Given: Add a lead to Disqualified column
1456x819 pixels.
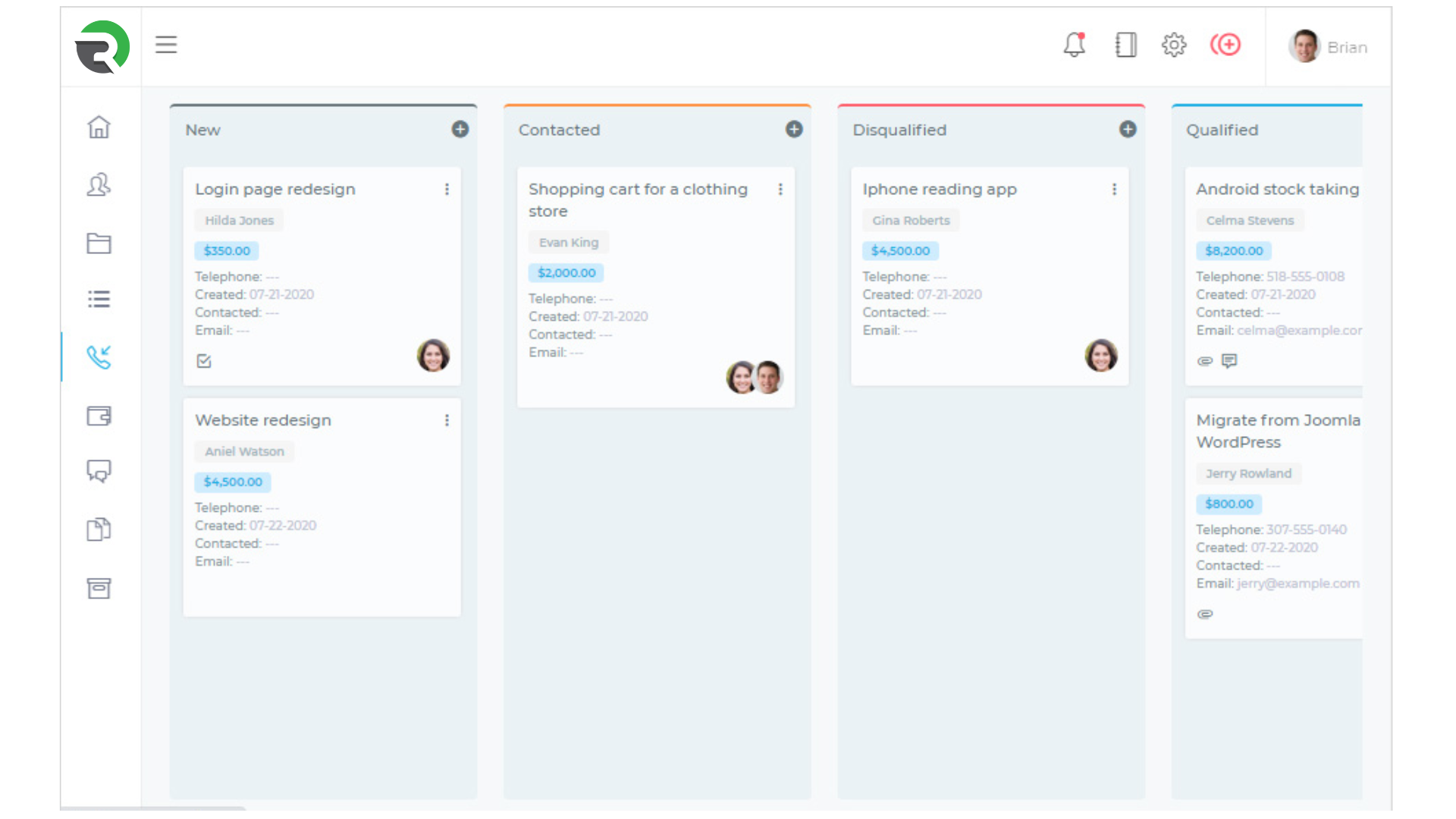Looking at the screenshot, I should point(1128,130).
